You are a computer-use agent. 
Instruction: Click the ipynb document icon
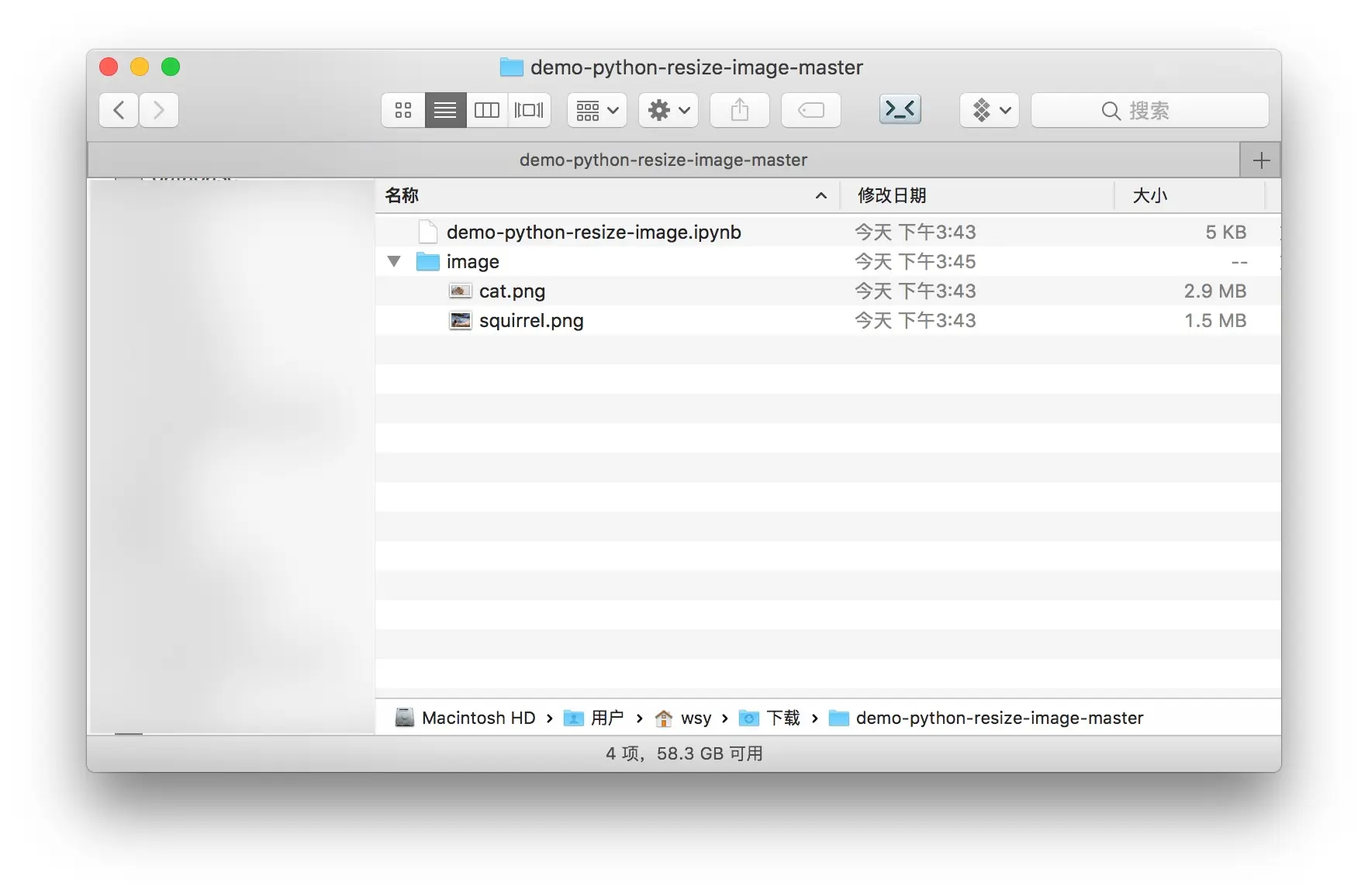tap(428, 232)
